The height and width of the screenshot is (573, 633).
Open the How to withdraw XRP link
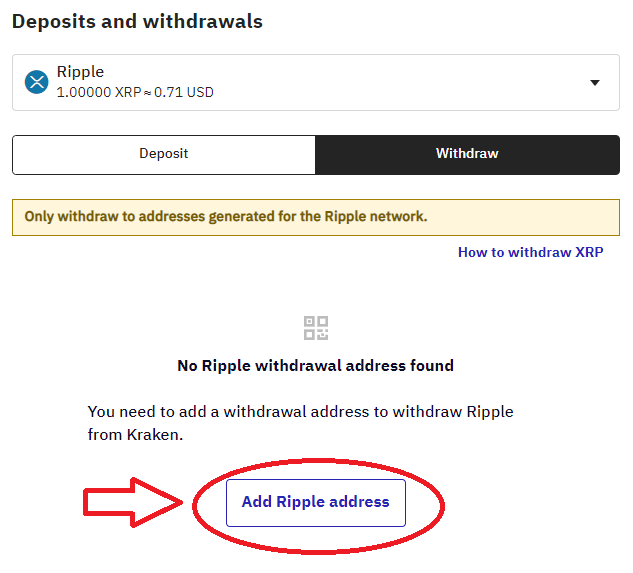(530, 252)
